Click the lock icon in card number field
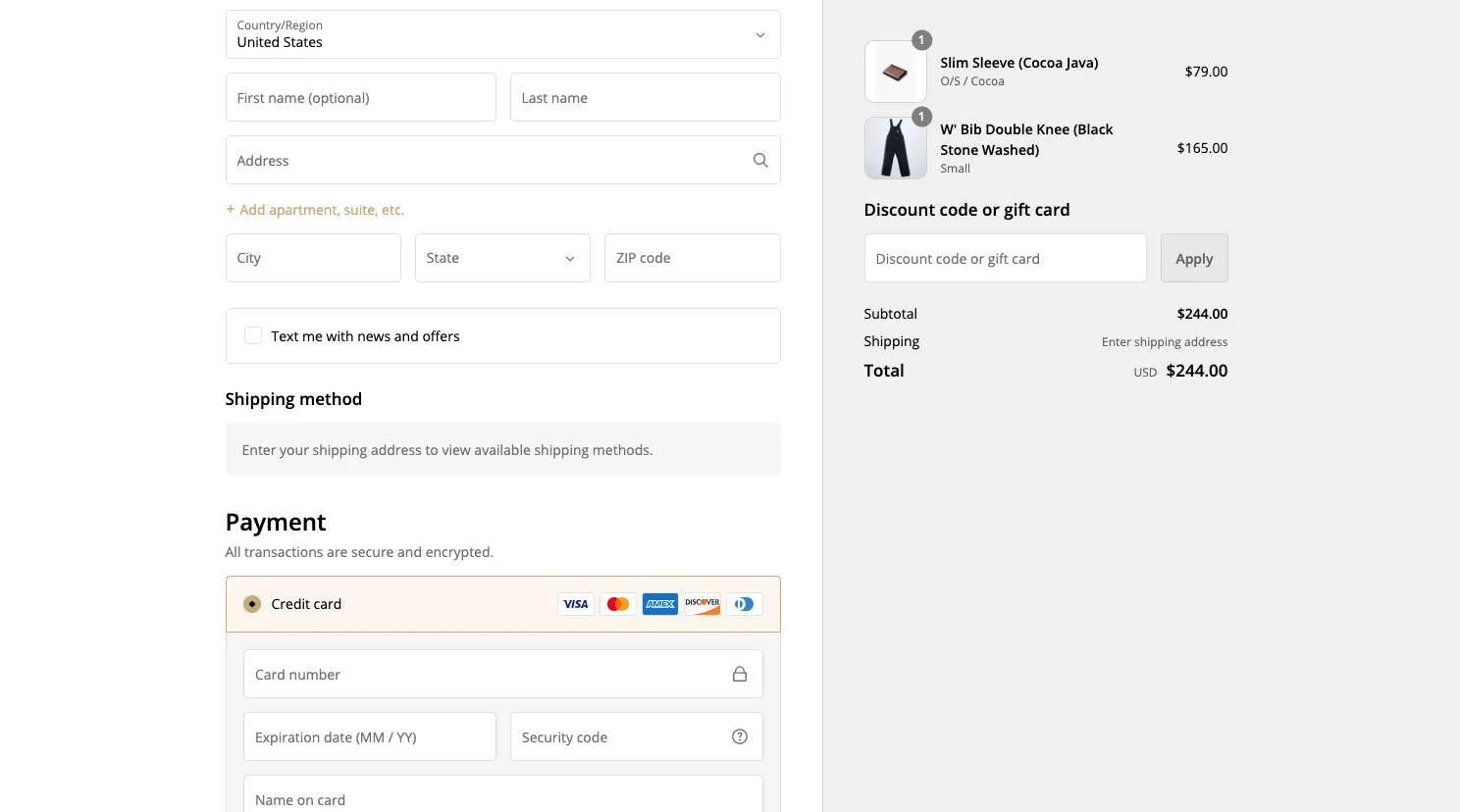Image resolution: width=1460 pixels, height=812 pixels. (740, 674)
